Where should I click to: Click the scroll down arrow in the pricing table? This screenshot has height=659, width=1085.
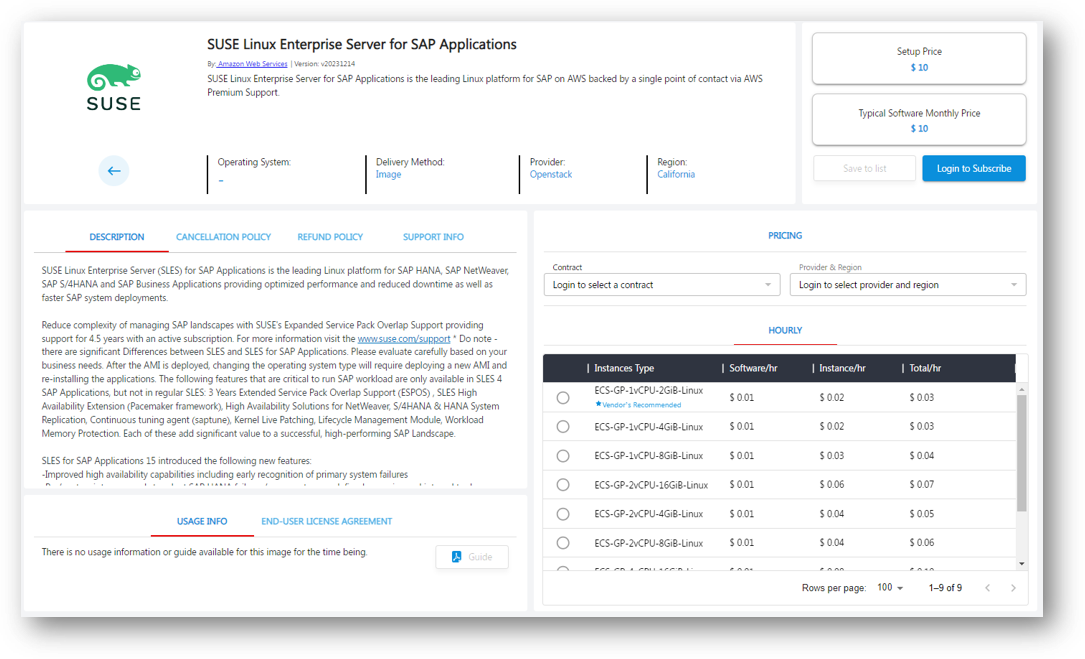tap(1021, 564)
